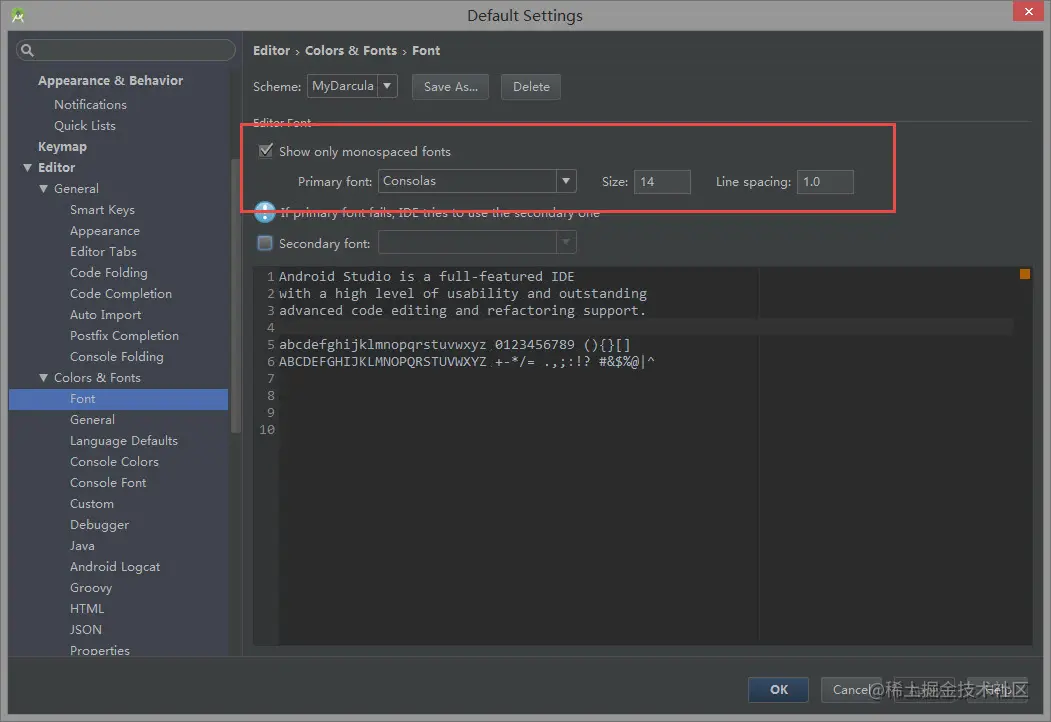The height and width of the screenshot is (722, 1051).
Task: Open Code Folding settings
Action: pyautogui.click(x=109, y=273)
